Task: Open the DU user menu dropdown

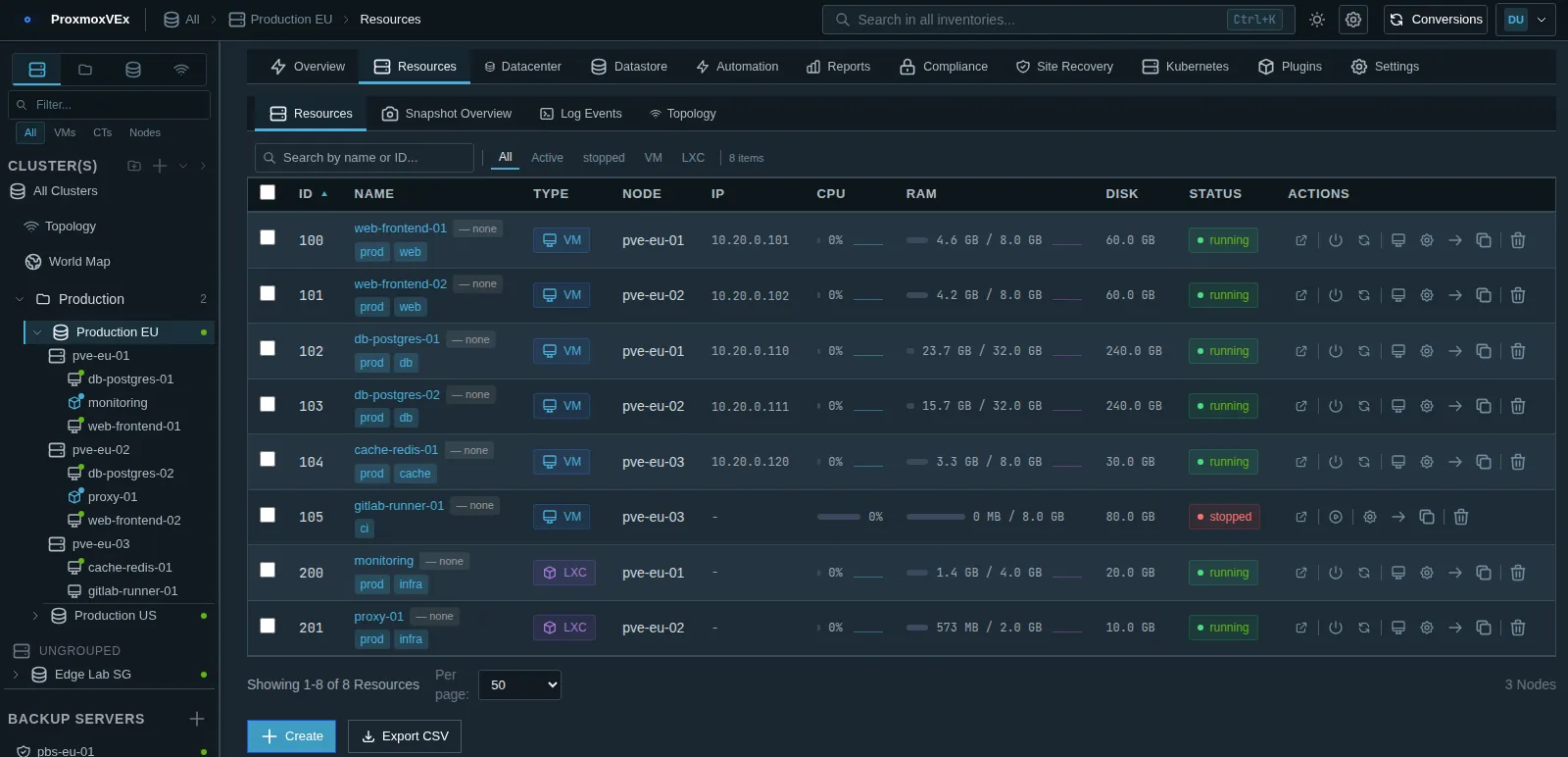Action: (1526, 20)
